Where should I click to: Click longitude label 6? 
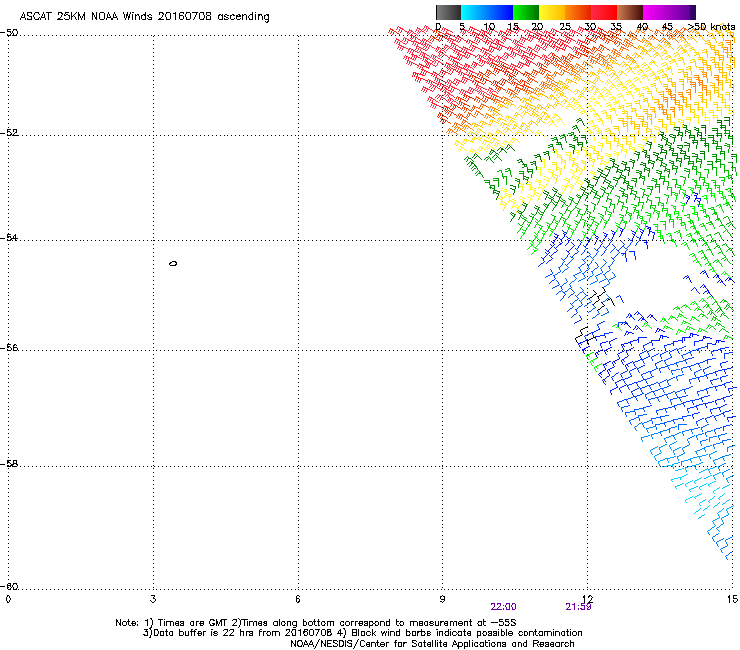298,599
